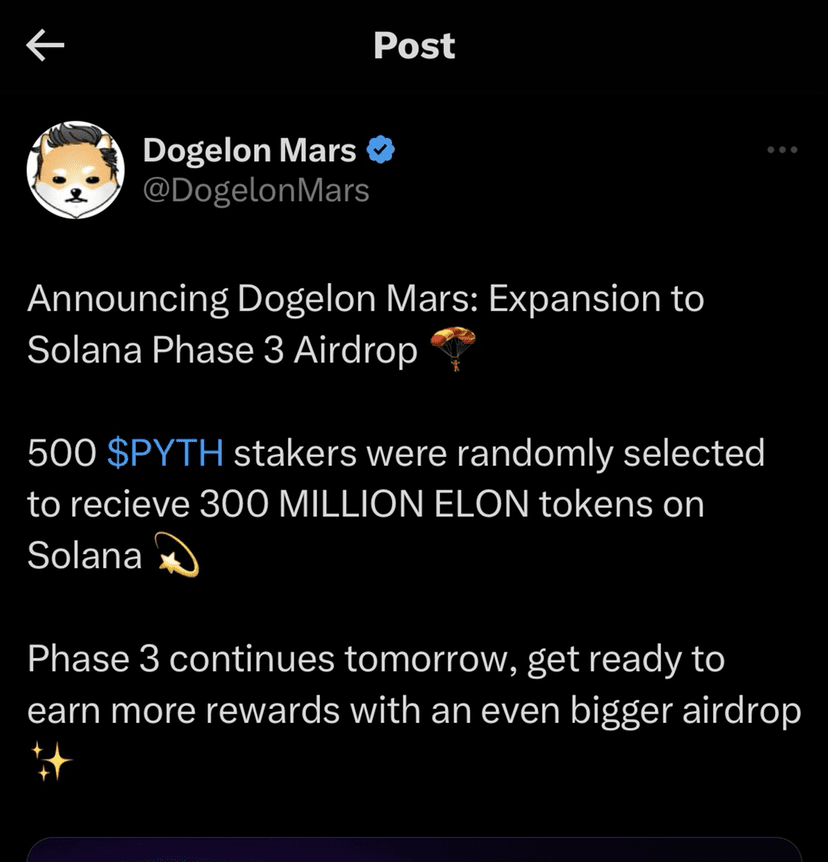The width and height of the screenshot is (828, 862).
Task: Tap the parachute emoji after Airdrop
Action: pos(452,352)
